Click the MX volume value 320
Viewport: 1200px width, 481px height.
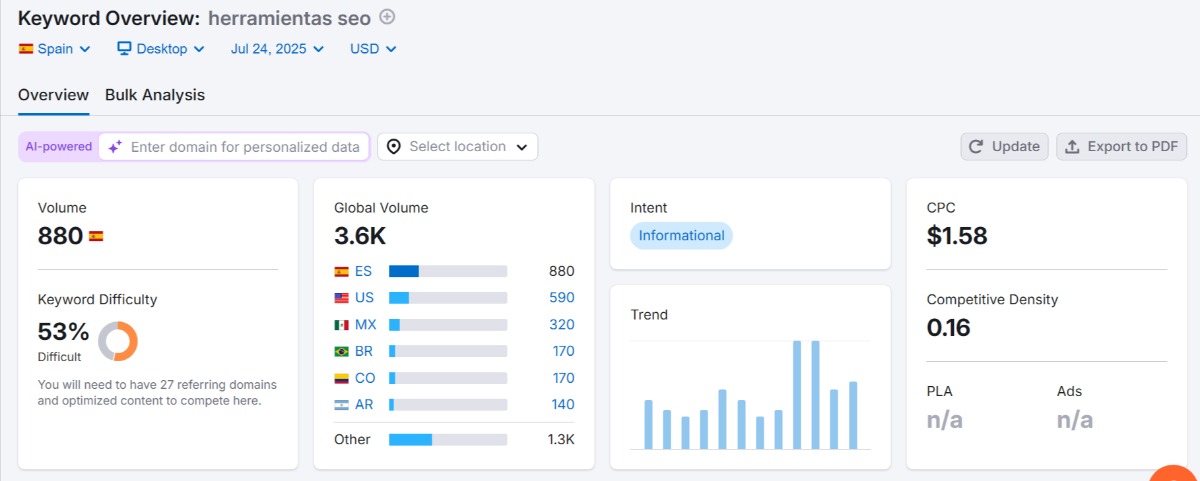click(x=562, y=325)
